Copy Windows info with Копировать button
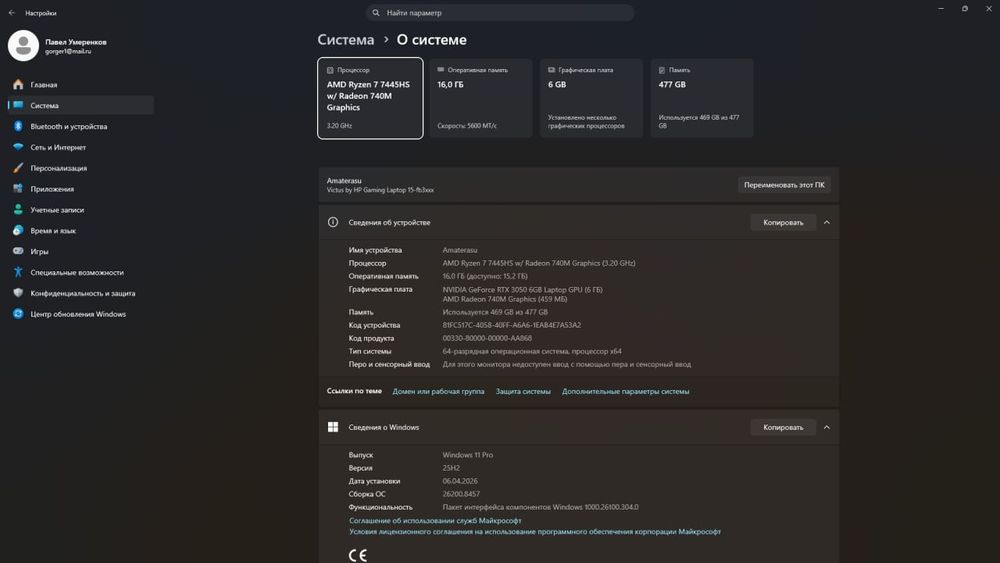Image resolution: width=1000 pixels, height=563 pixels. [783, 427]
